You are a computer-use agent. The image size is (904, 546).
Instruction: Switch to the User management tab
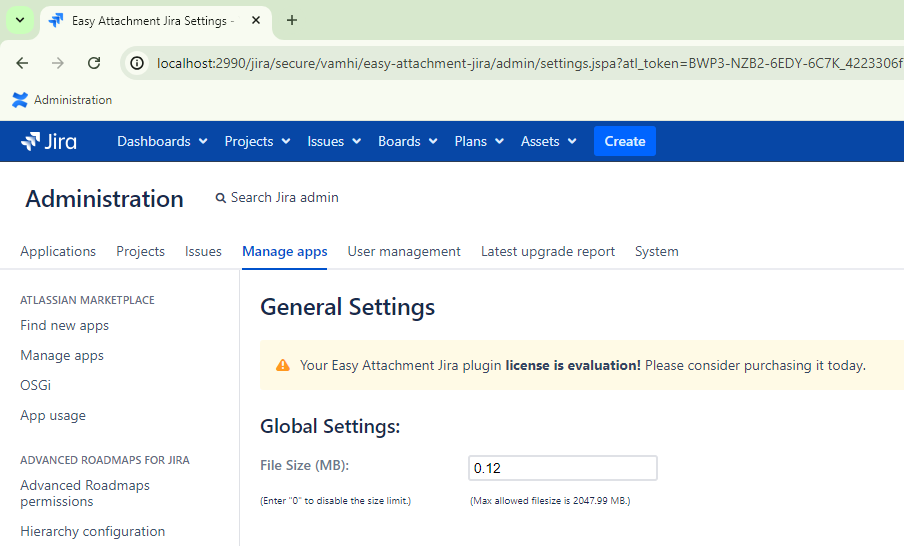[x=404, y=251]
